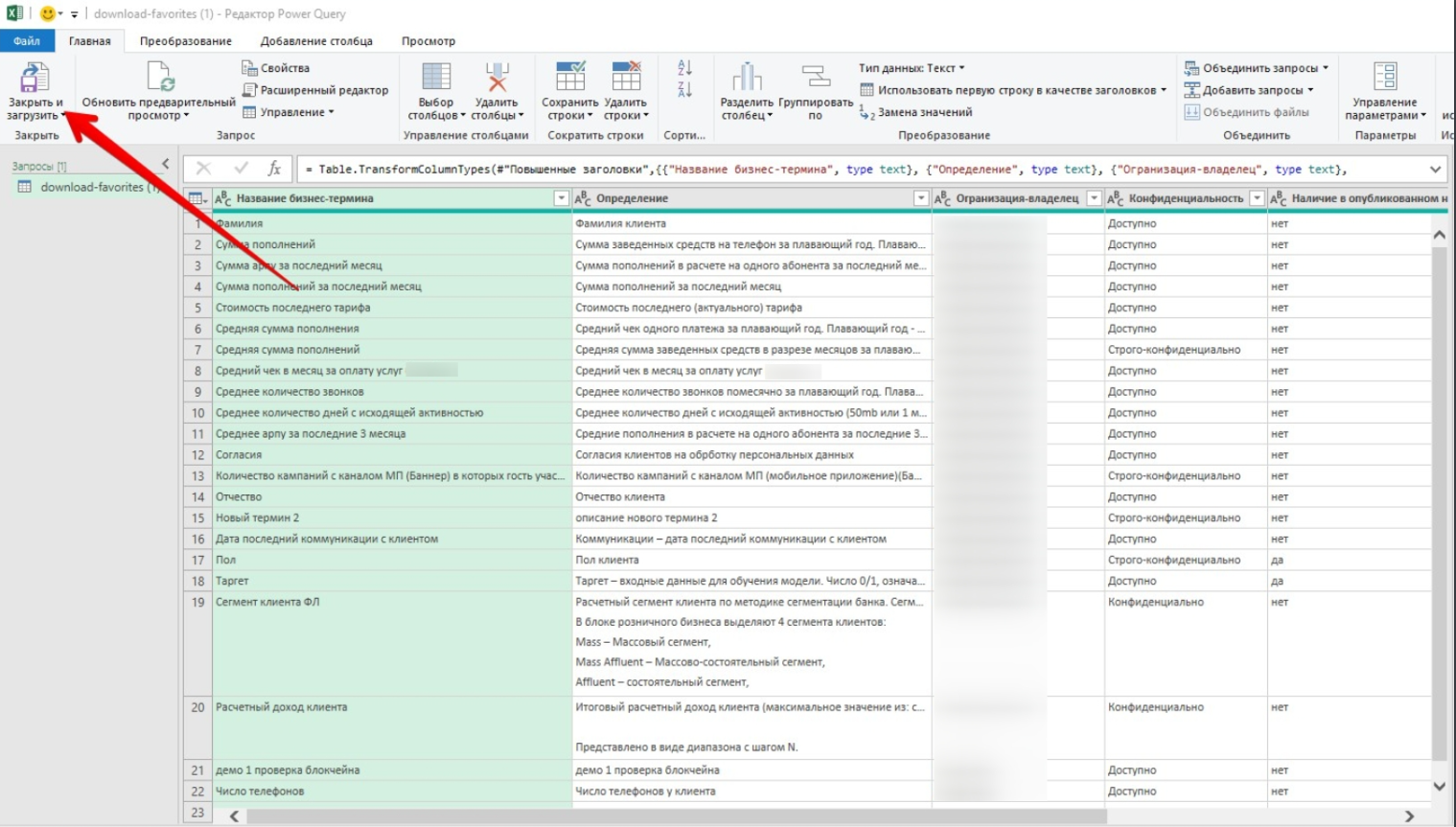
Task: Open Объединить запросы (Merge Queries)
Action: 1257,68
